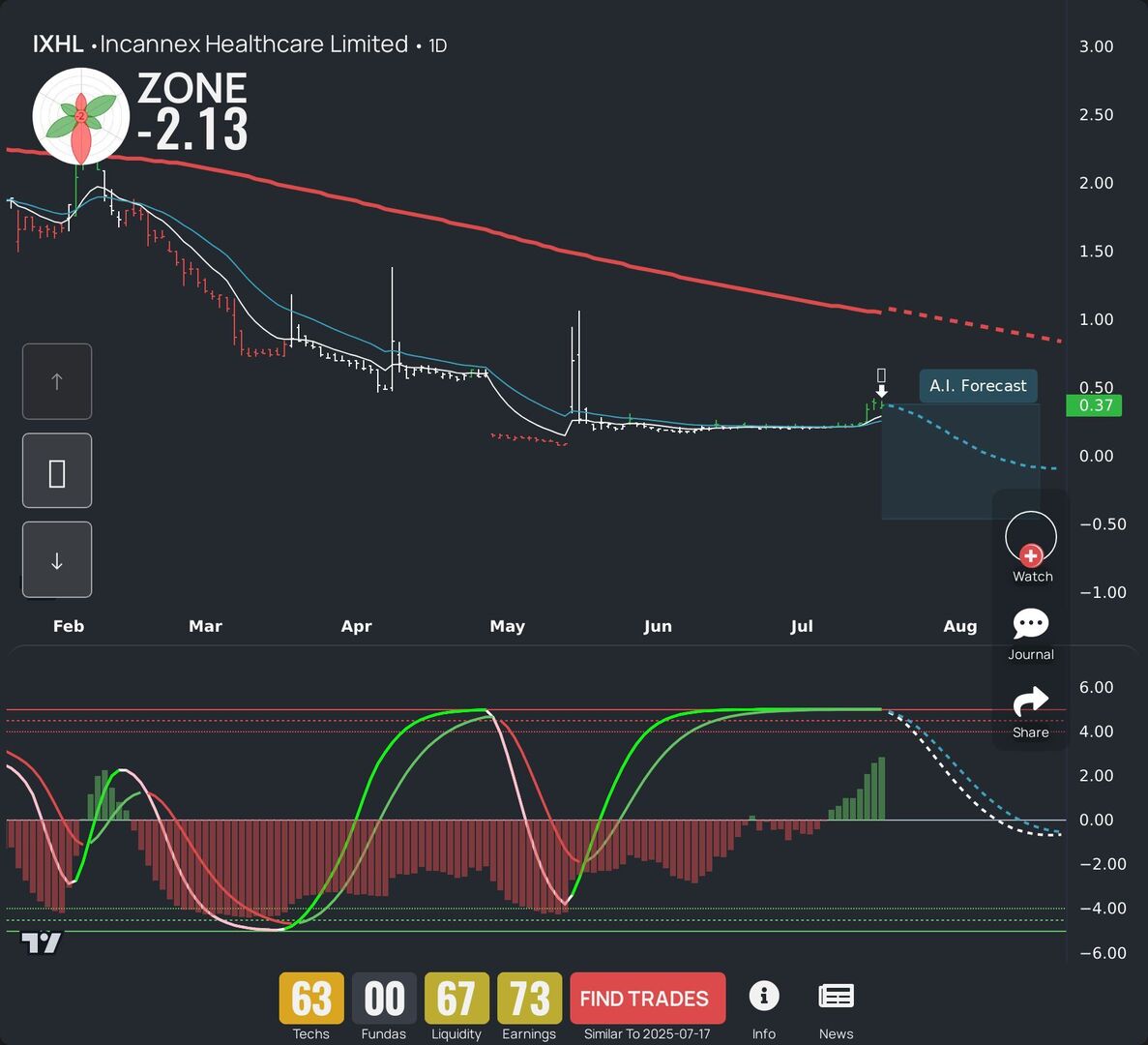This screenshot has height=1045, width=1148.
Task: Open the News newspaper icon
Action: pos(837,996)
